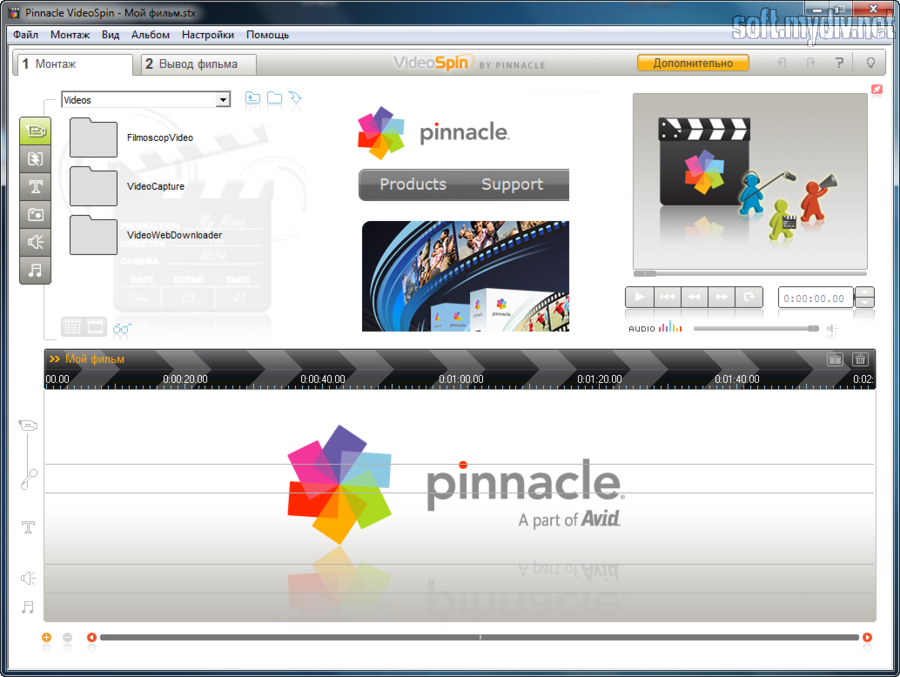Screen dimensions: 900x677
Task: Zoom in the timeline with the plus icon
Action: pyautogui.click(x=46, y=637)
